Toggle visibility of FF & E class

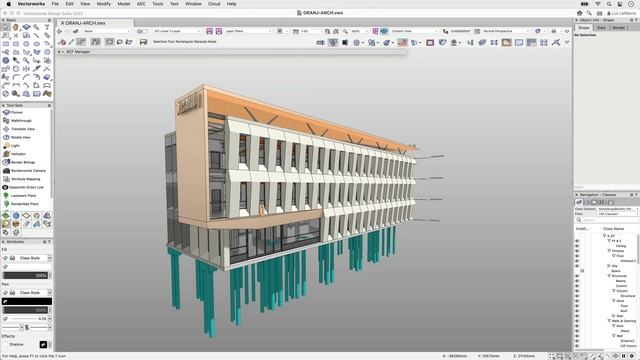tap(577, 241)
